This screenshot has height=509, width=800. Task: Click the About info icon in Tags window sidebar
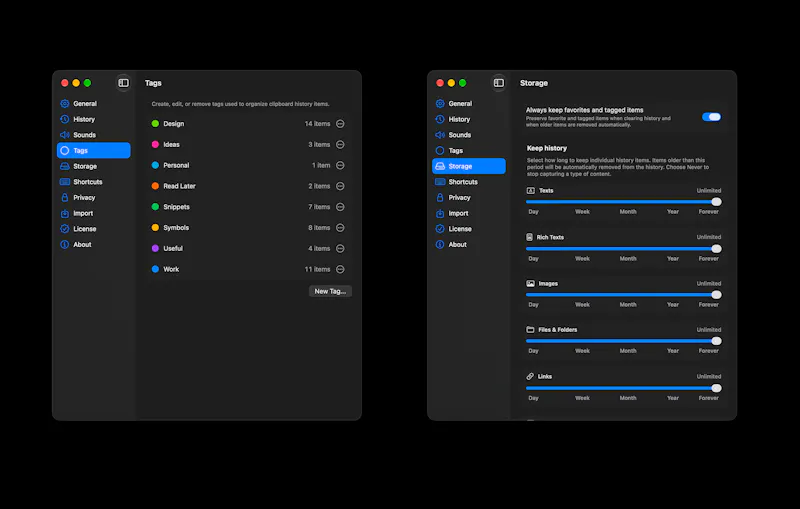pyautogui.click(x=65, y=245)
